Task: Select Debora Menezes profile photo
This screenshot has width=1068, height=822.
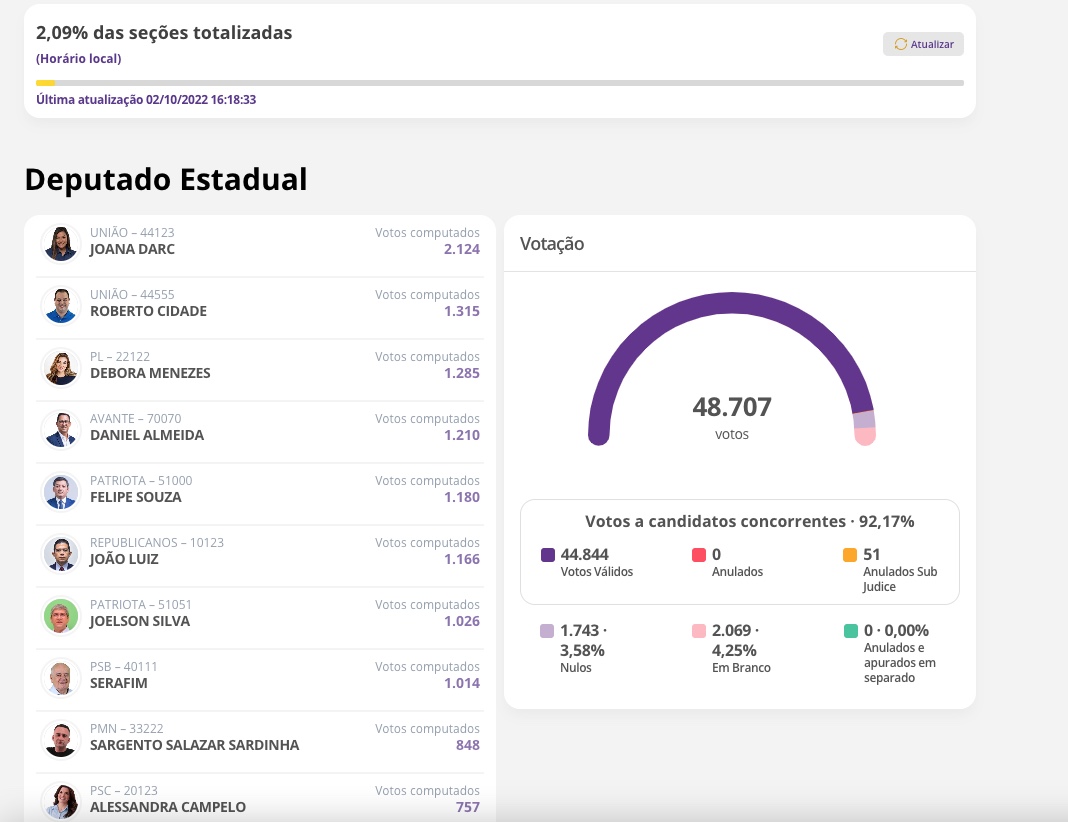Action: (61, 367)
